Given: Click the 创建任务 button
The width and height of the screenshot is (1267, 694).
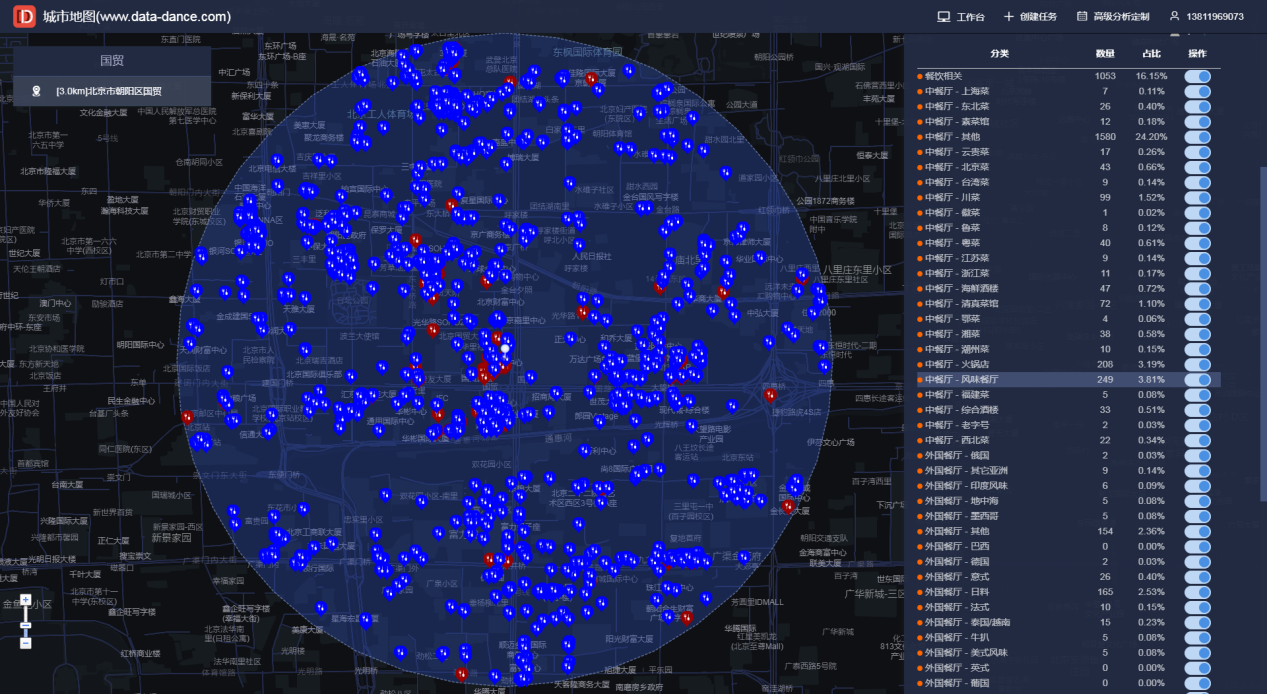Looking at the screenshot, I should 1038,17.
